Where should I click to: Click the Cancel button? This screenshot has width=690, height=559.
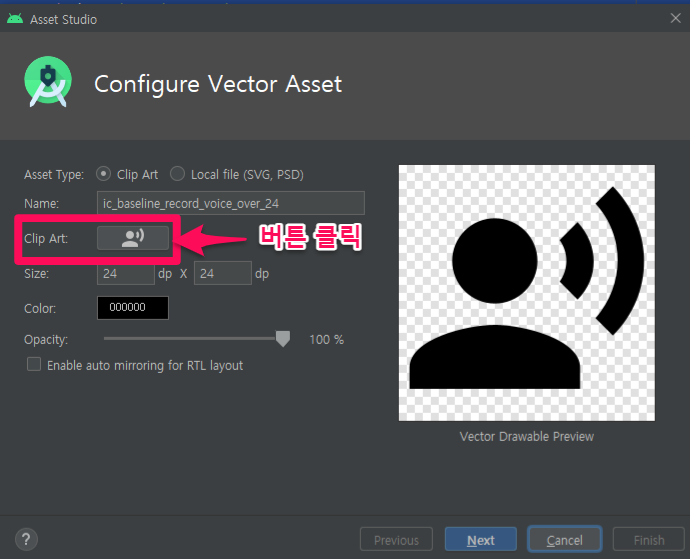[565, 539]
